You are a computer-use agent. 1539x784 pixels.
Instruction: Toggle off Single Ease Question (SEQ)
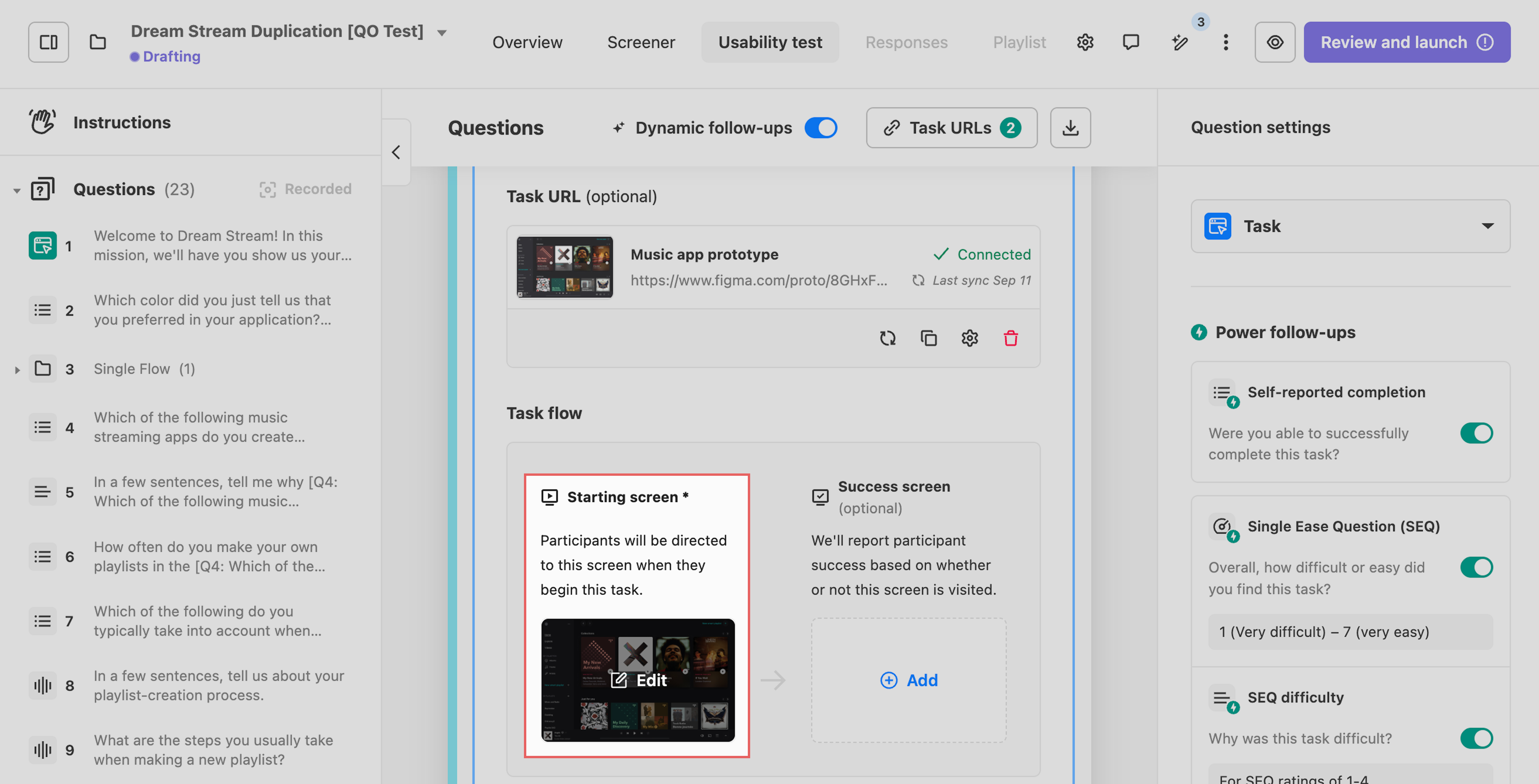click(1476, 567)
